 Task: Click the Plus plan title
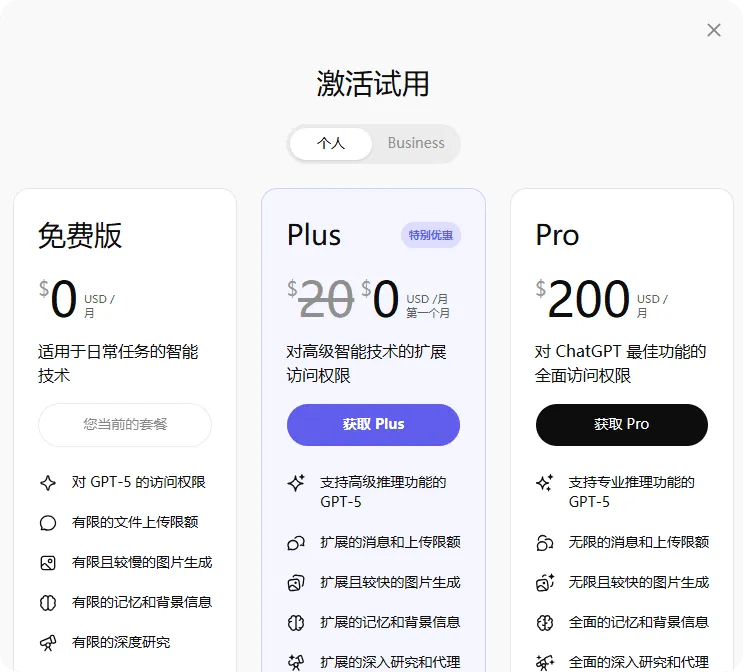[314, 235]
